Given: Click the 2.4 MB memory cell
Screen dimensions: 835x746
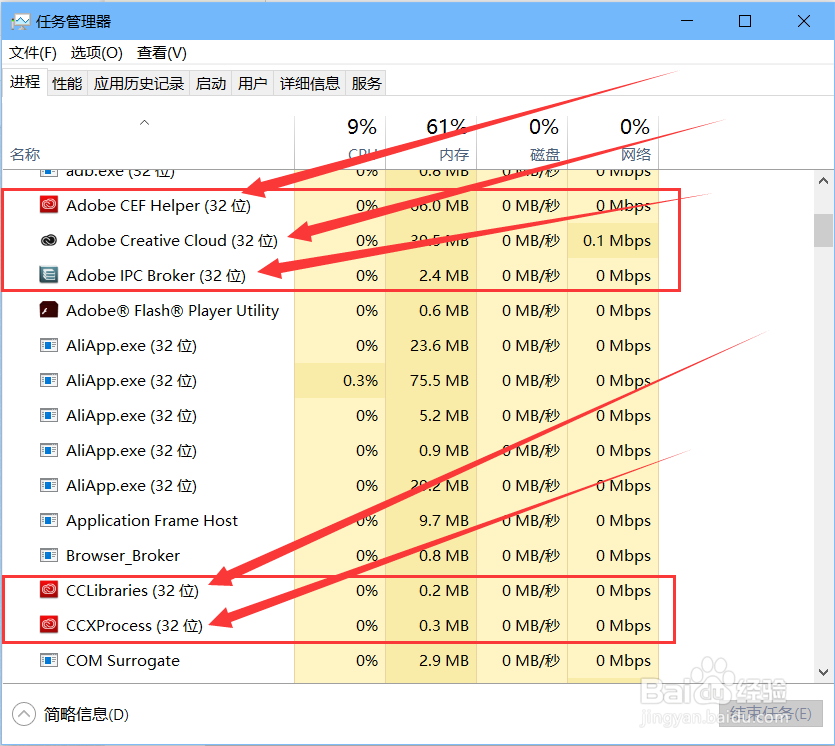Looking at the screenshot, I should [431, 275].
